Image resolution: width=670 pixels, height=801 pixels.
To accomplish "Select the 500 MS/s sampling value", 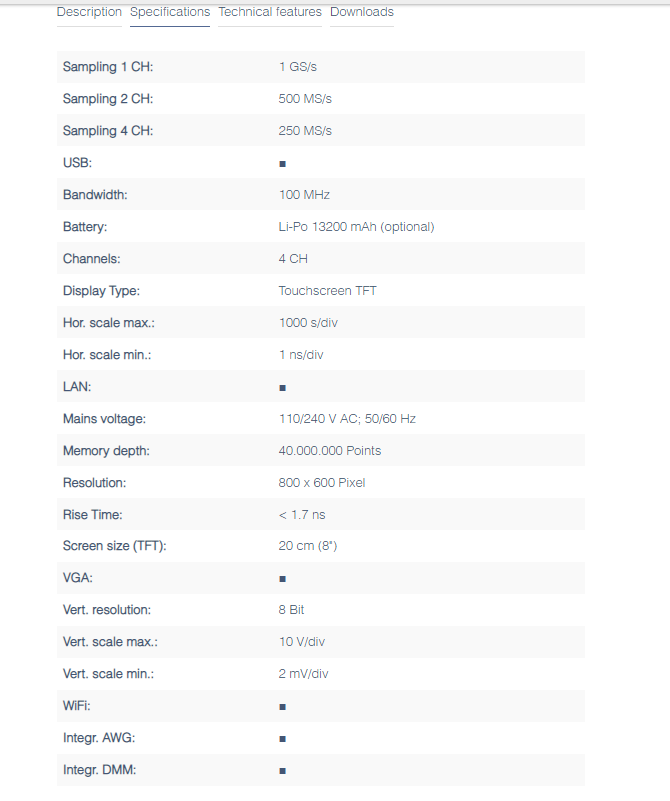I will click(305, 99).
